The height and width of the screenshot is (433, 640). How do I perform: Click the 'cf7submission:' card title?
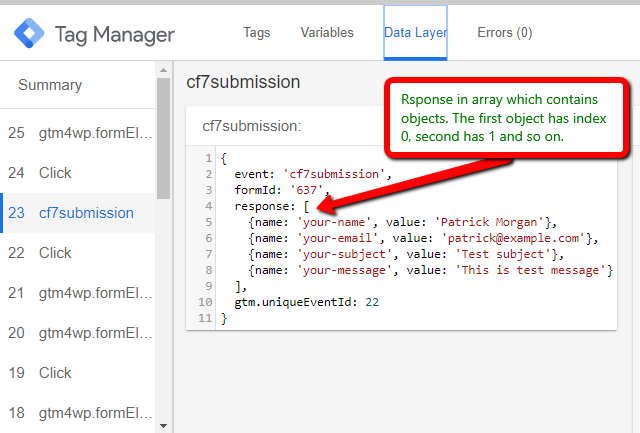[x=252, y=126]
